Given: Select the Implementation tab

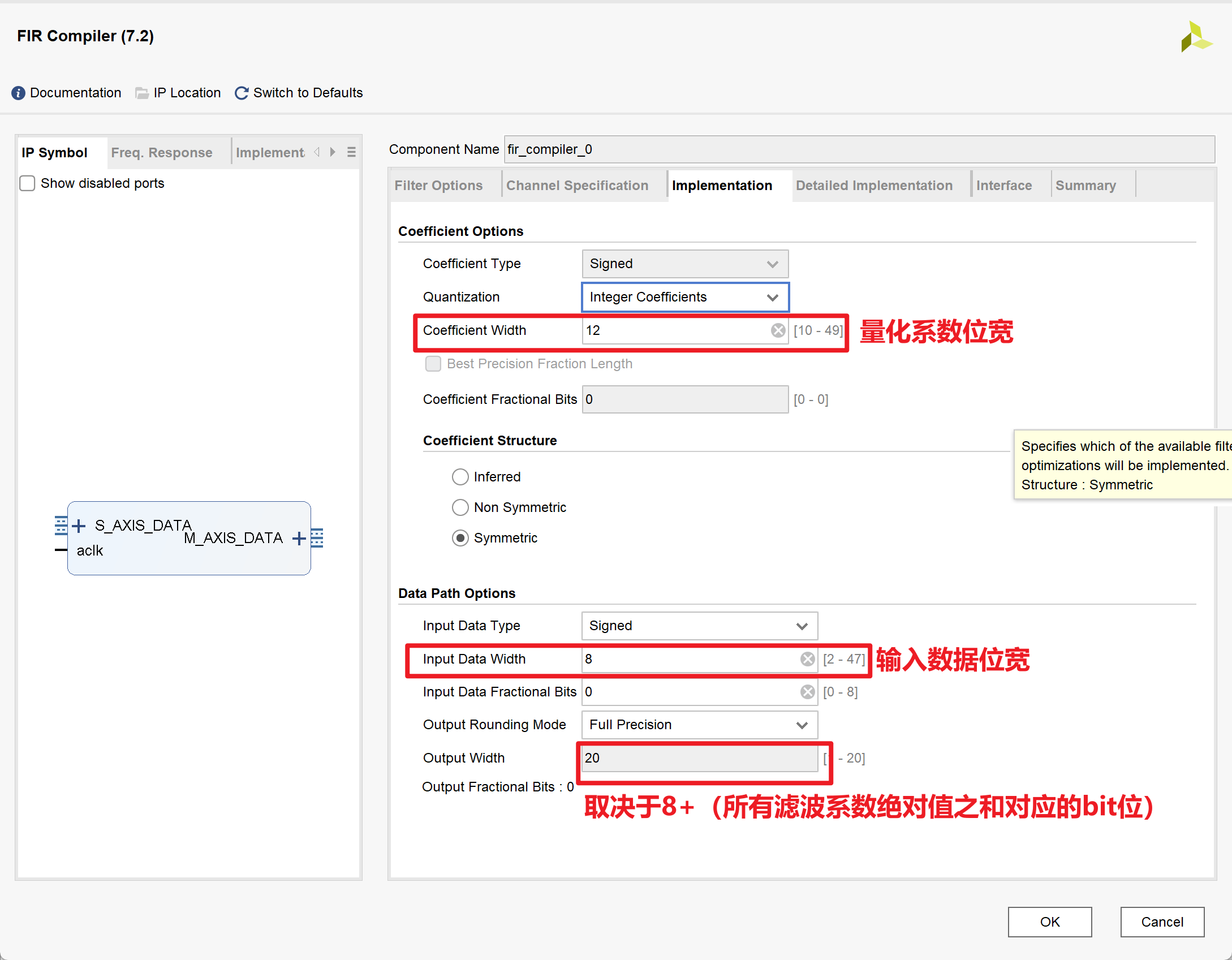Looking at the screenshot, I should click(722, 186).
